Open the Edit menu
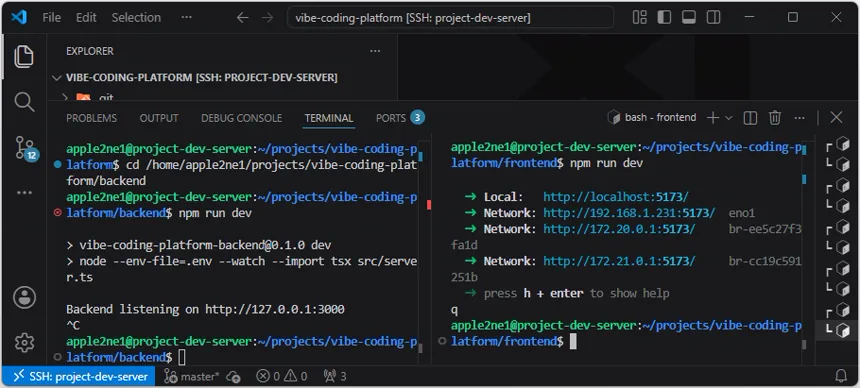This screenshot has width=860, height=388. (86, 18)
